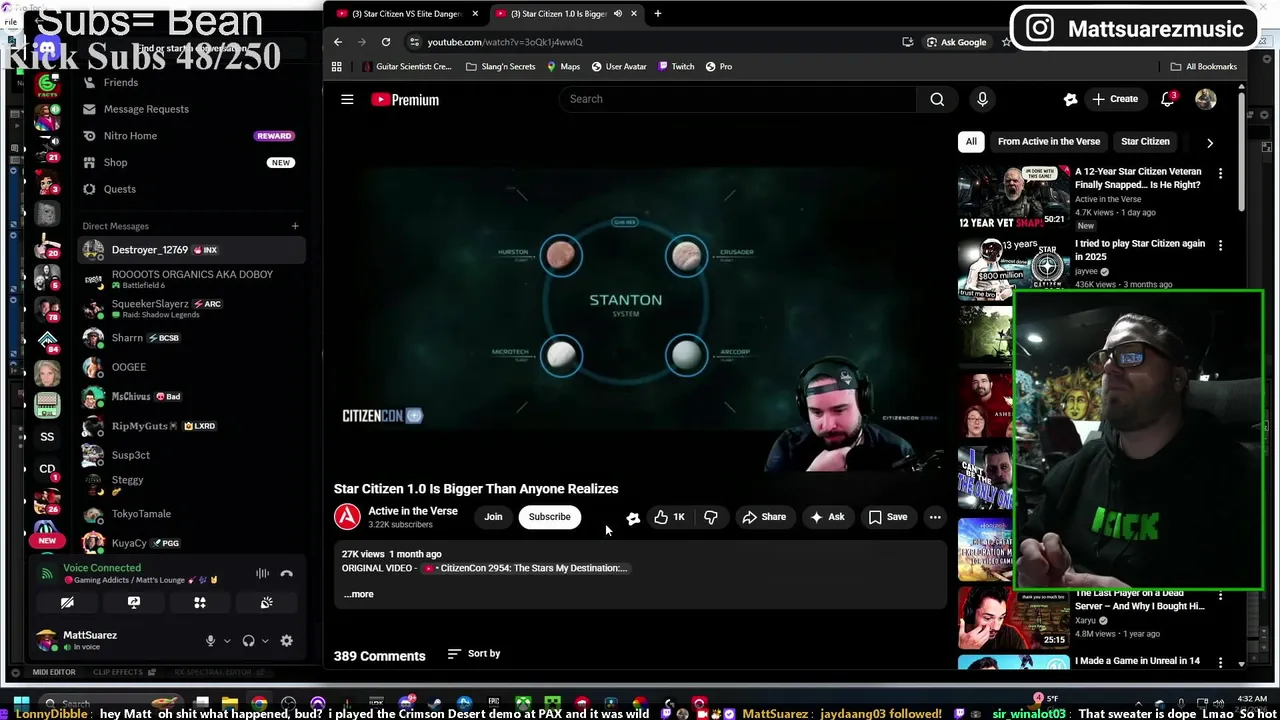Open Discord Friends page

190,82
